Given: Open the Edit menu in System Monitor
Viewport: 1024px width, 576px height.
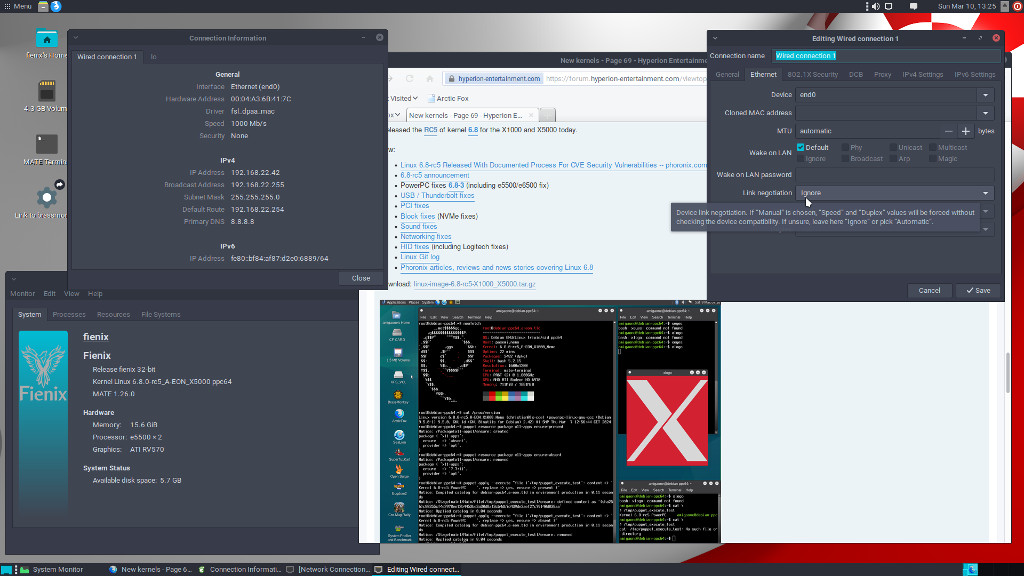Looking at the screenshot, I should pos(50,294).
